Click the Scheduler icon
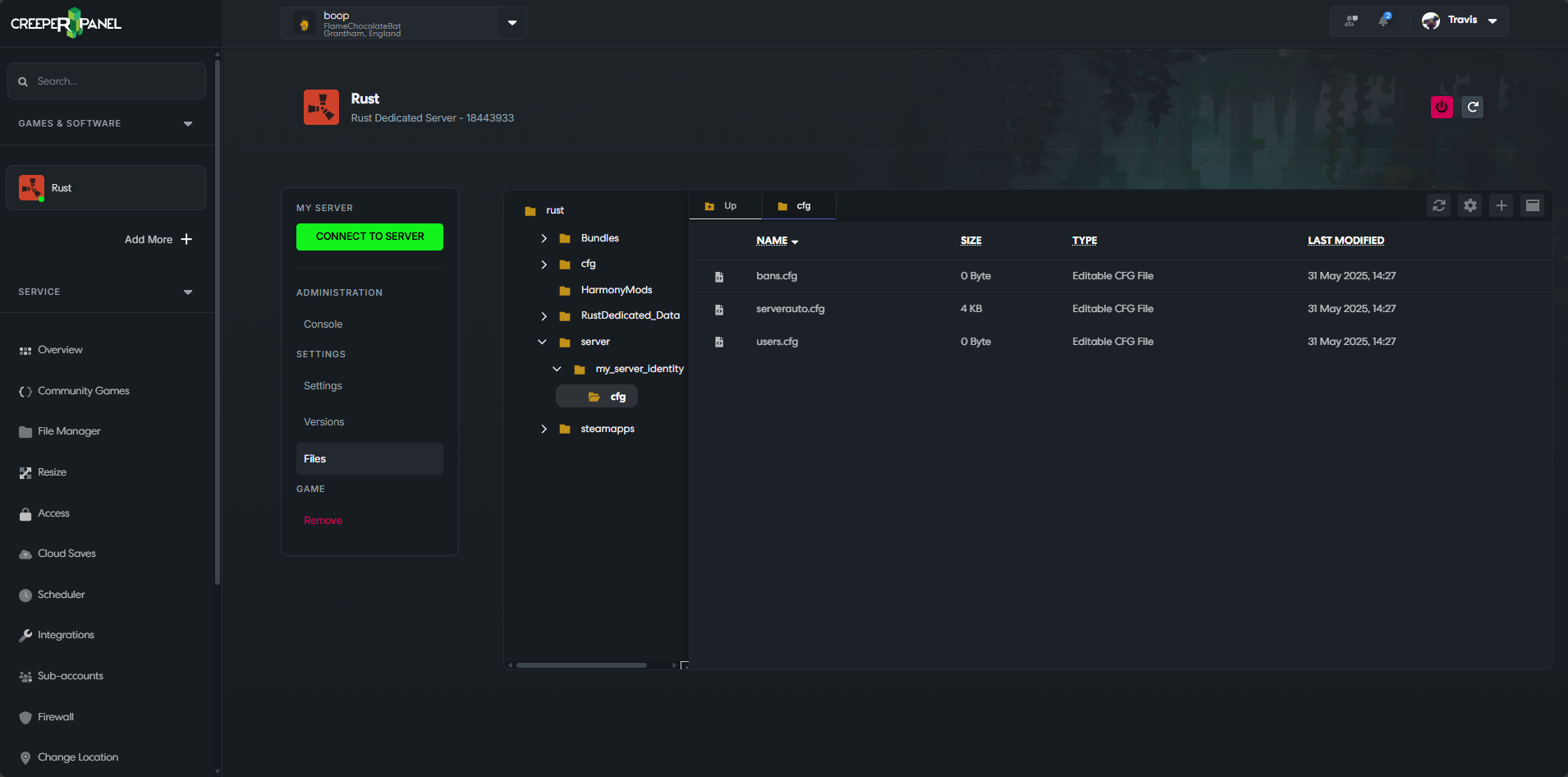Image resolution: width=1568 pixels, height=777 pixels. pyautogui.click(x=25, y=594)
